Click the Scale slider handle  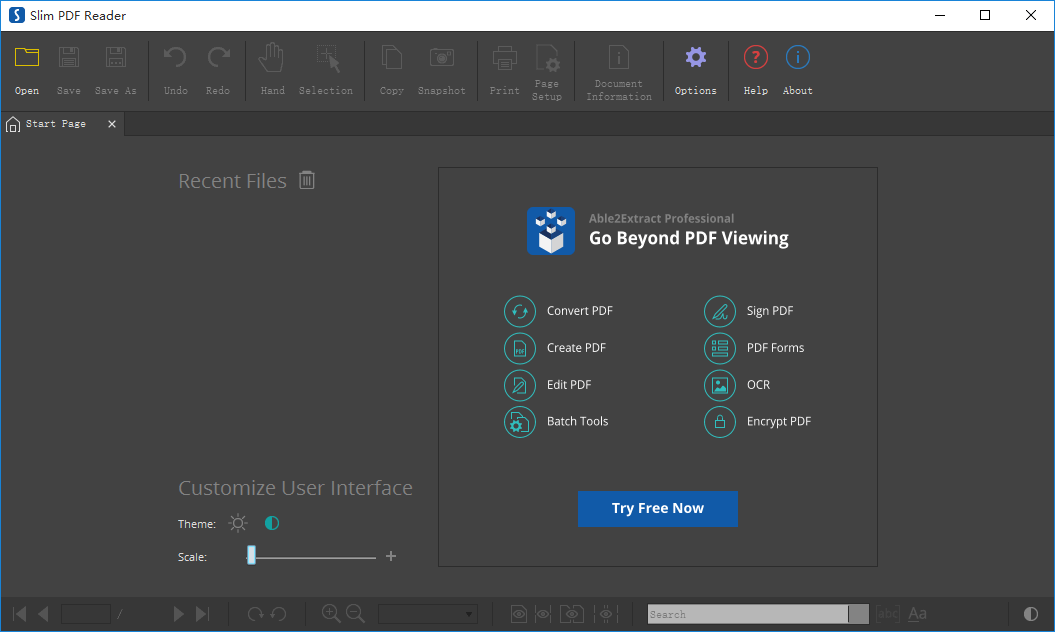click(x=252, y=555)
